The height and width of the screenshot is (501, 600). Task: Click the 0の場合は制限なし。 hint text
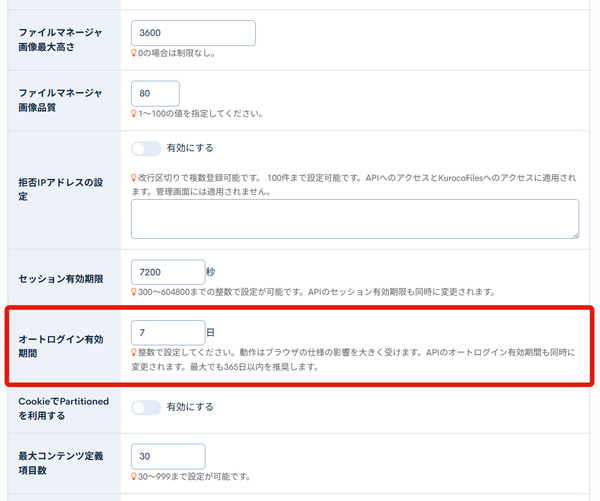(177, 53)
